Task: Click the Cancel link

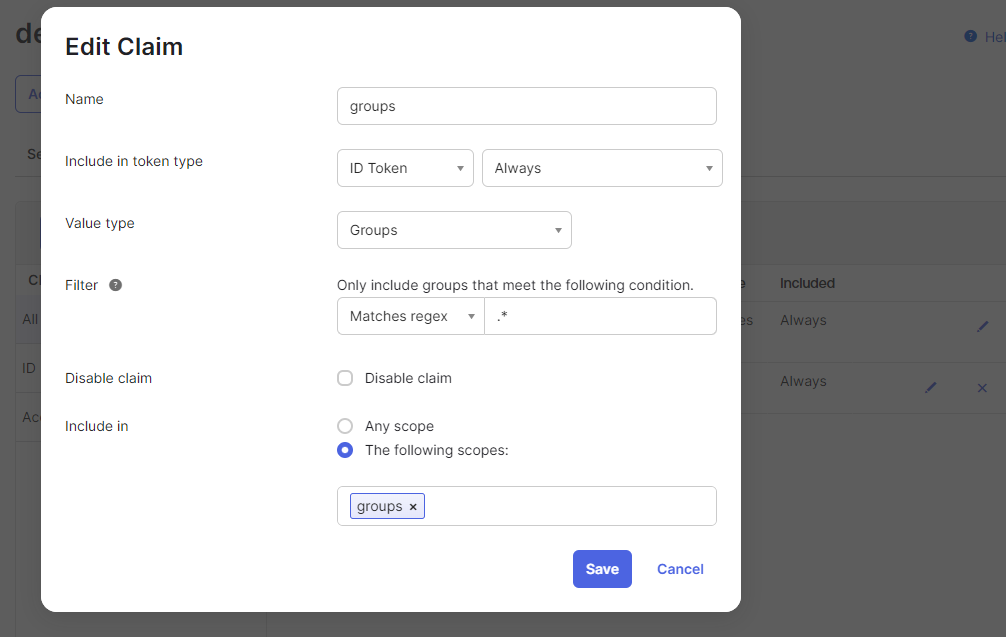Action: tap(680, 569)
